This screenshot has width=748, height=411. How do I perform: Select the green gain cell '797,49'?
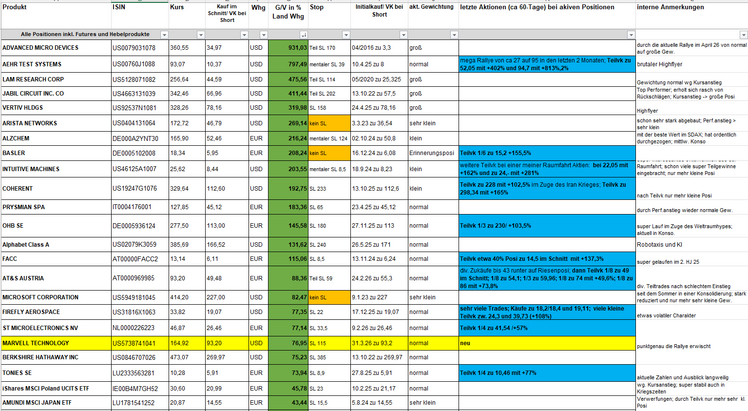(288, 64)
